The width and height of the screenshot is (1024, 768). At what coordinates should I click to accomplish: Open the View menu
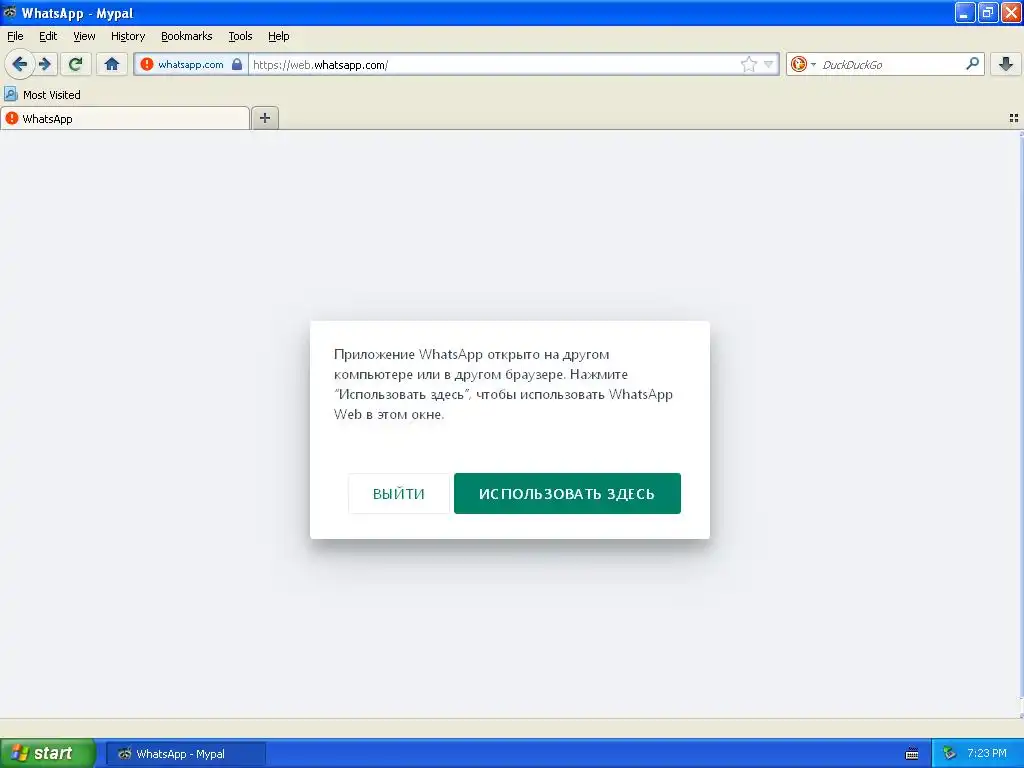tap(84, 36)
